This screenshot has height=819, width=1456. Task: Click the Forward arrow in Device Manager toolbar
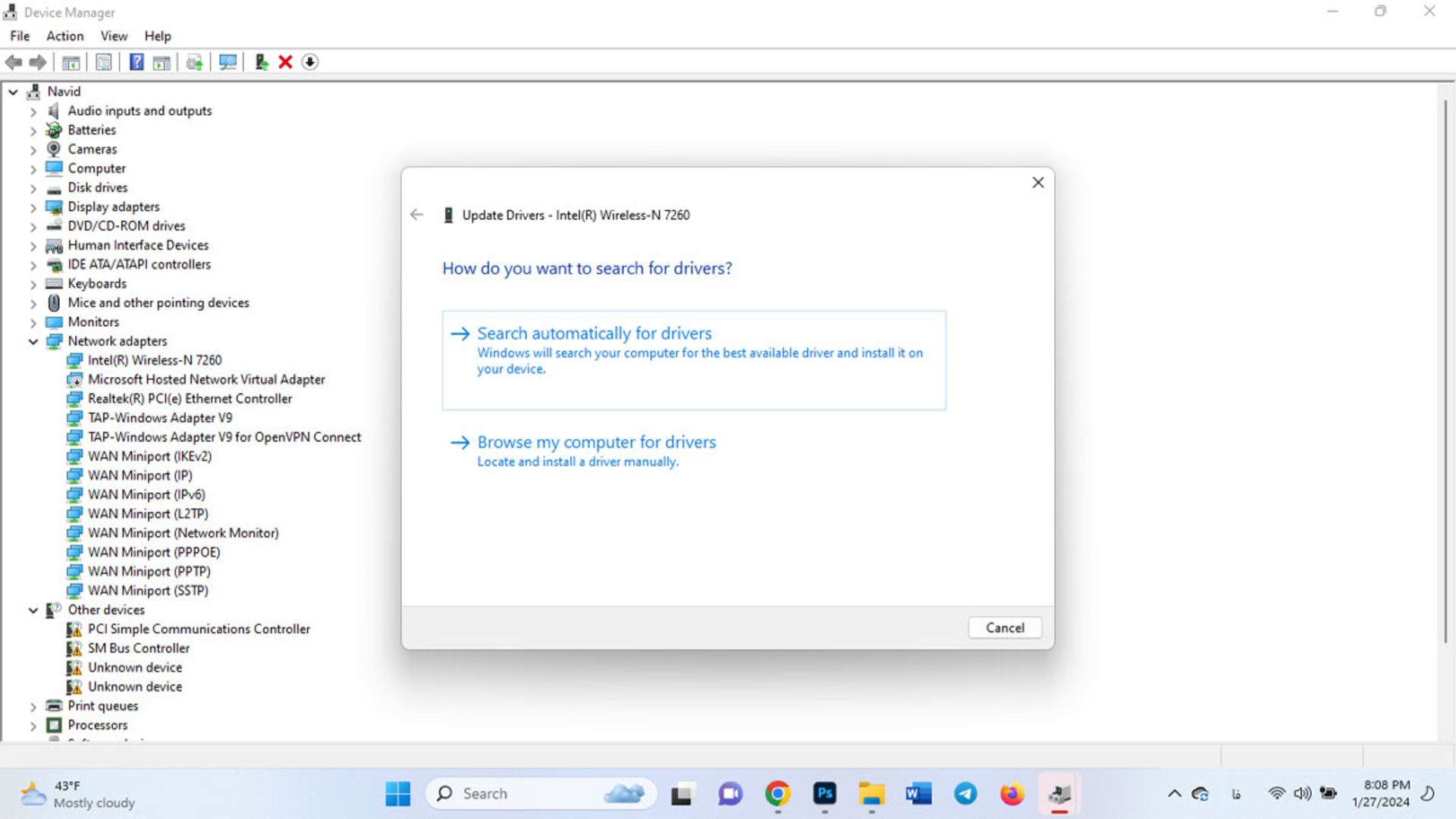38,62
